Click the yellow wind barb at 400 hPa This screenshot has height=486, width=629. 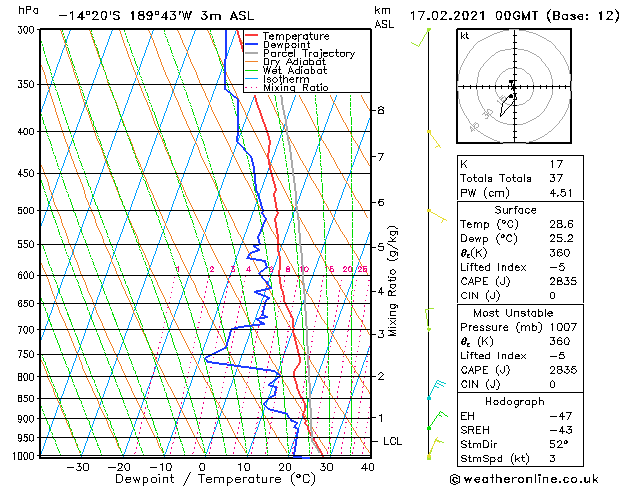tap(434, 139)
